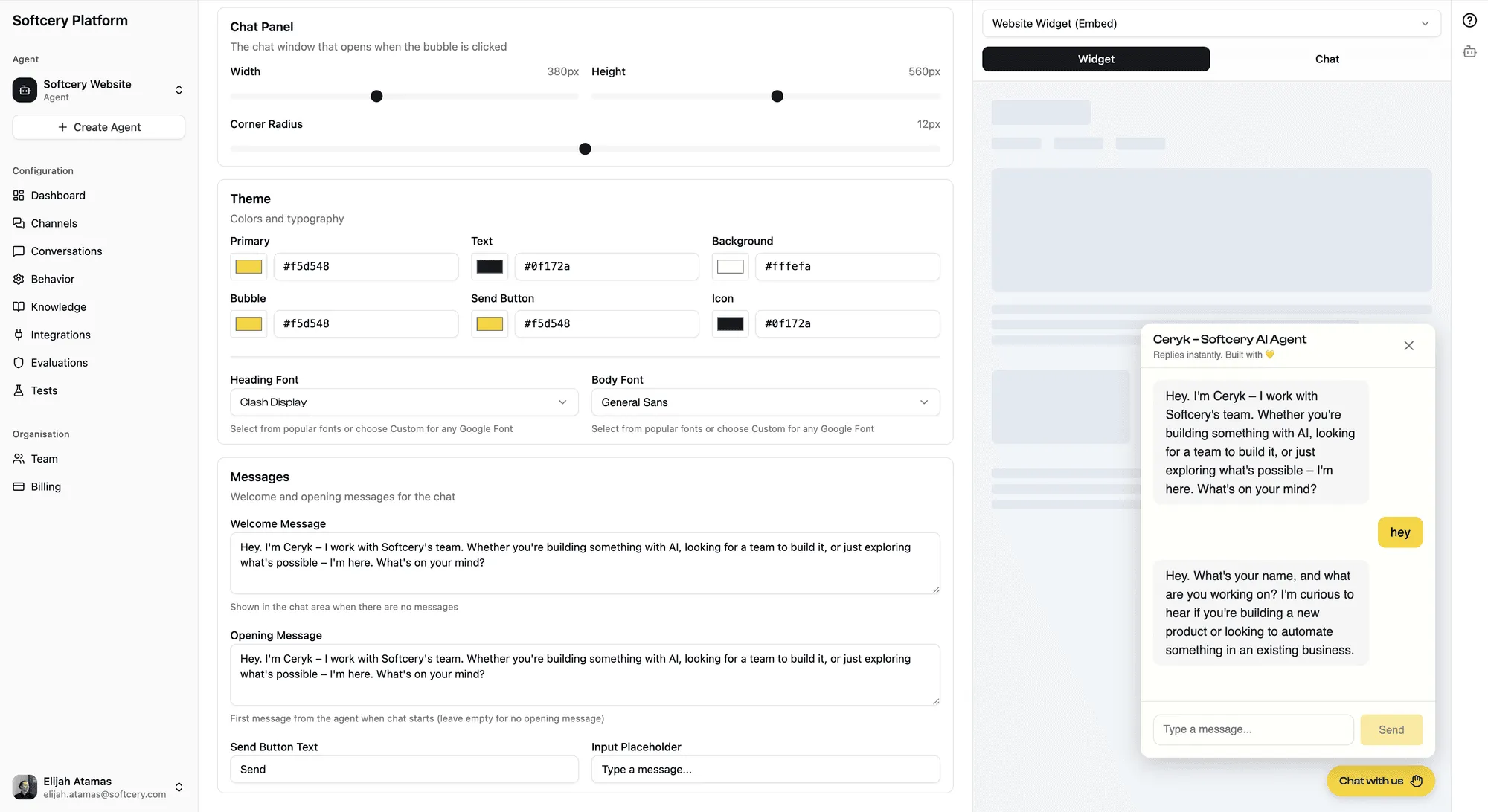The width and height of the screenshot is (1488, 812).
Task: Click the Primary hex color field
Action: click(366, 266)
